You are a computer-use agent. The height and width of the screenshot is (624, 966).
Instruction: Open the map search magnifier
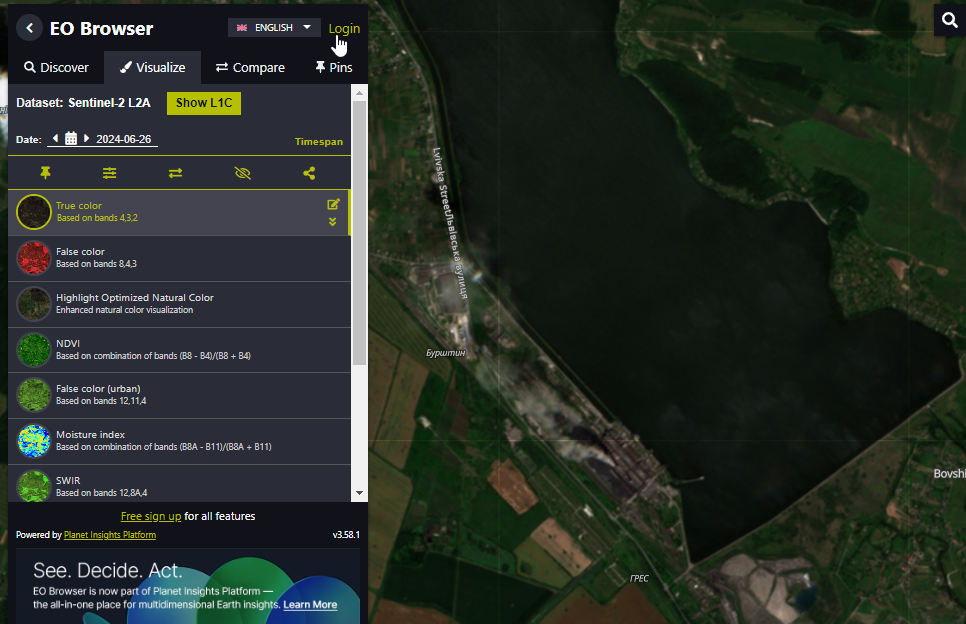[x=949, y=20]
